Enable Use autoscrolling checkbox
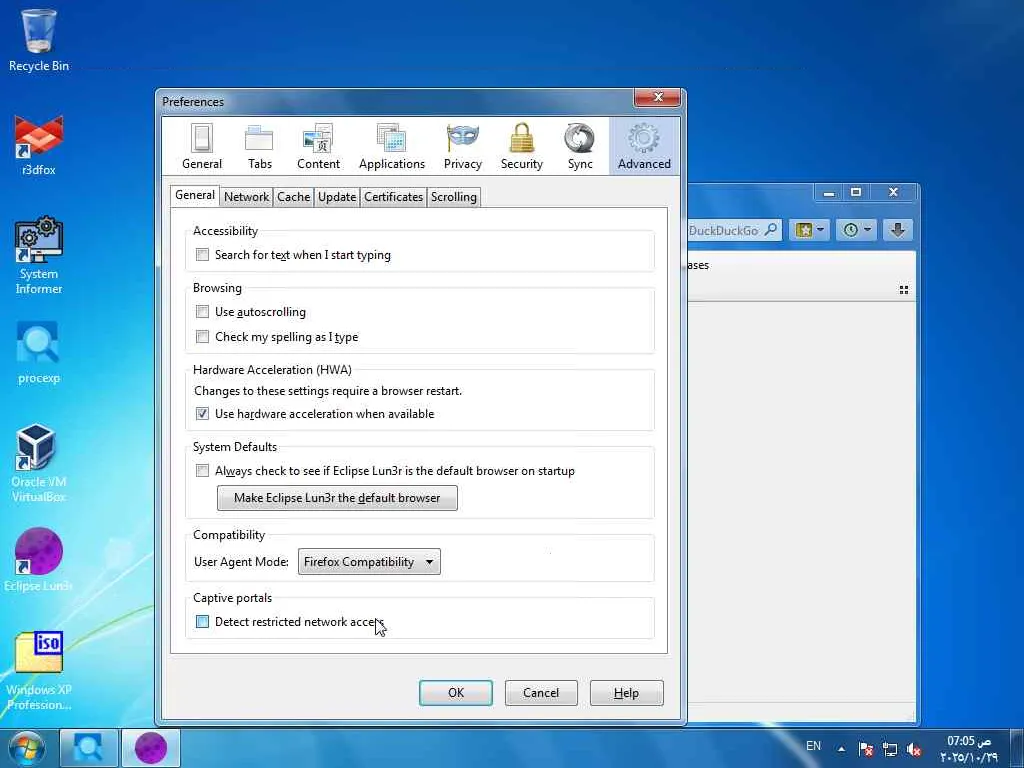1024x768 pixels. tap(202, 312)
